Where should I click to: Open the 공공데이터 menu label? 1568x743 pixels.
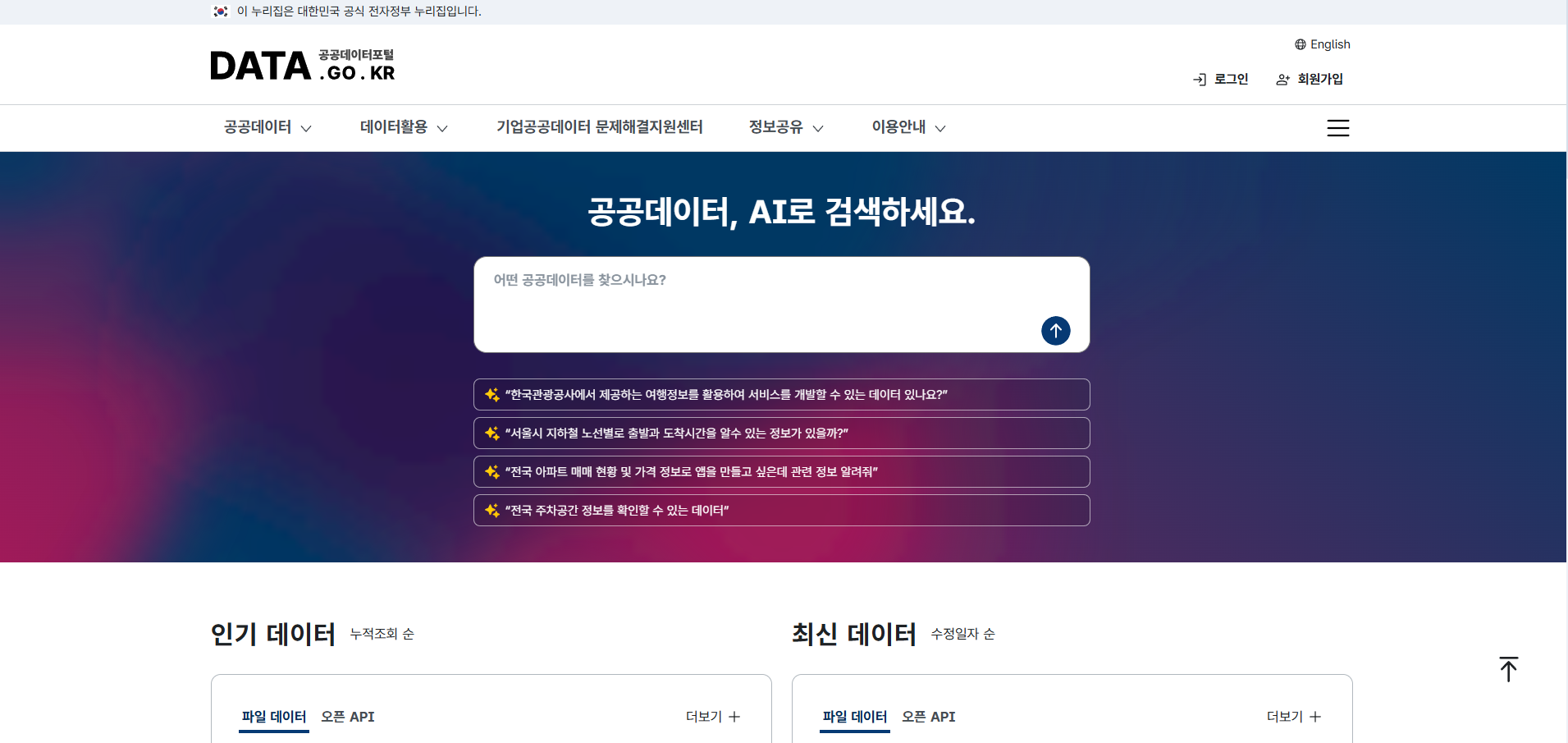(258, 127)
